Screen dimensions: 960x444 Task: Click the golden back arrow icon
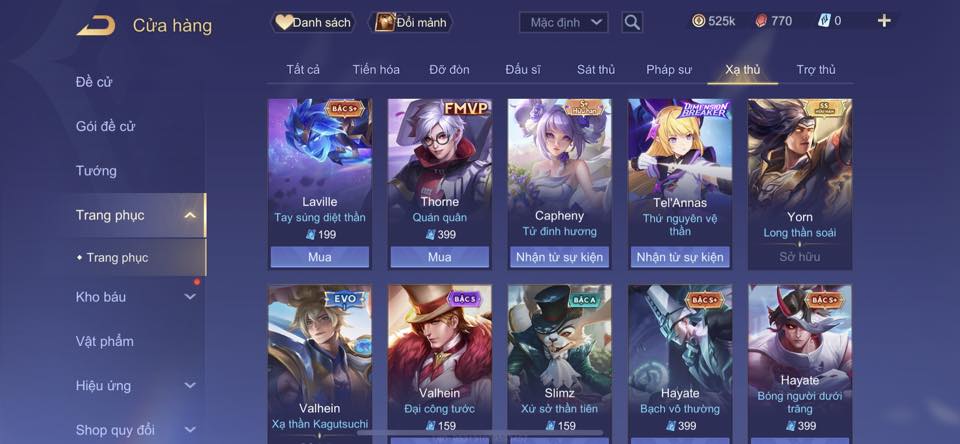click(96, 25)
